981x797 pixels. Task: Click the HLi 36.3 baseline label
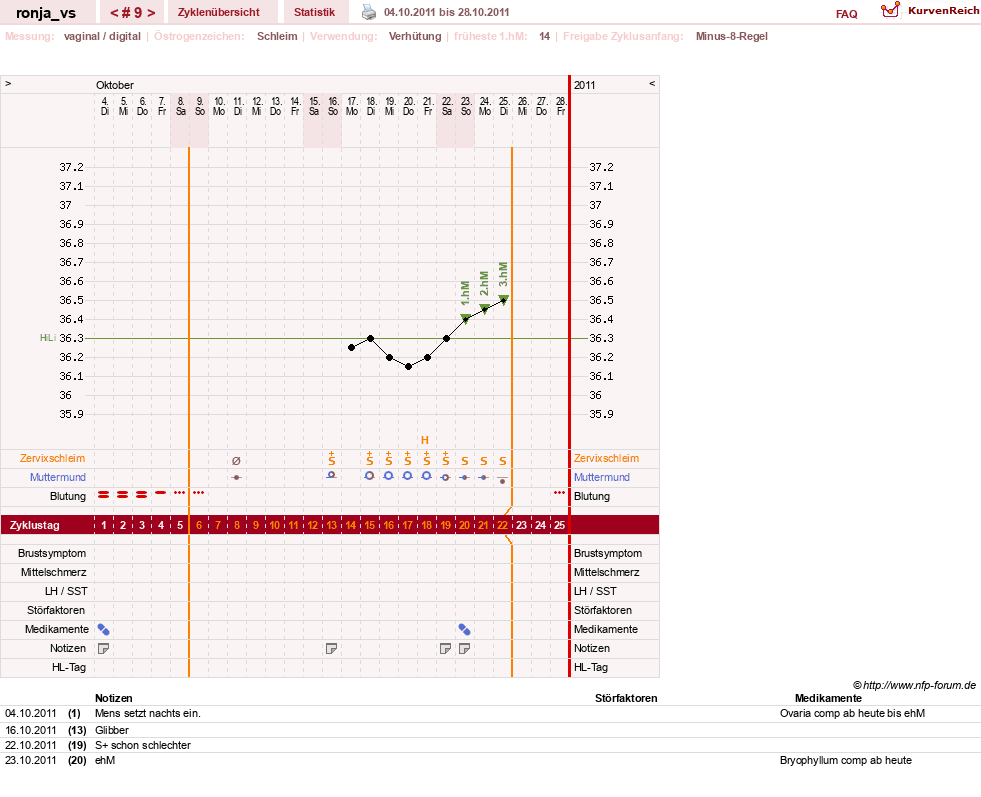coord(61,338)
